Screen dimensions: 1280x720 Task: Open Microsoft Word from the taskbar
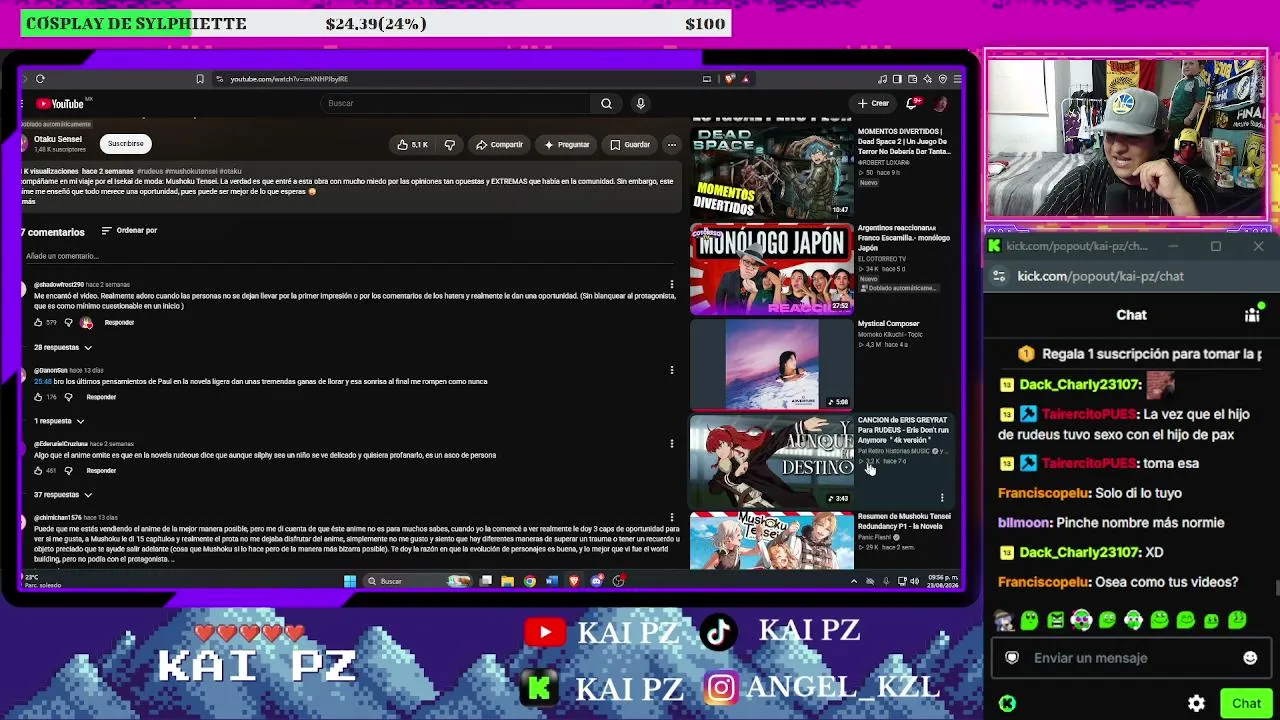(552, 581)
